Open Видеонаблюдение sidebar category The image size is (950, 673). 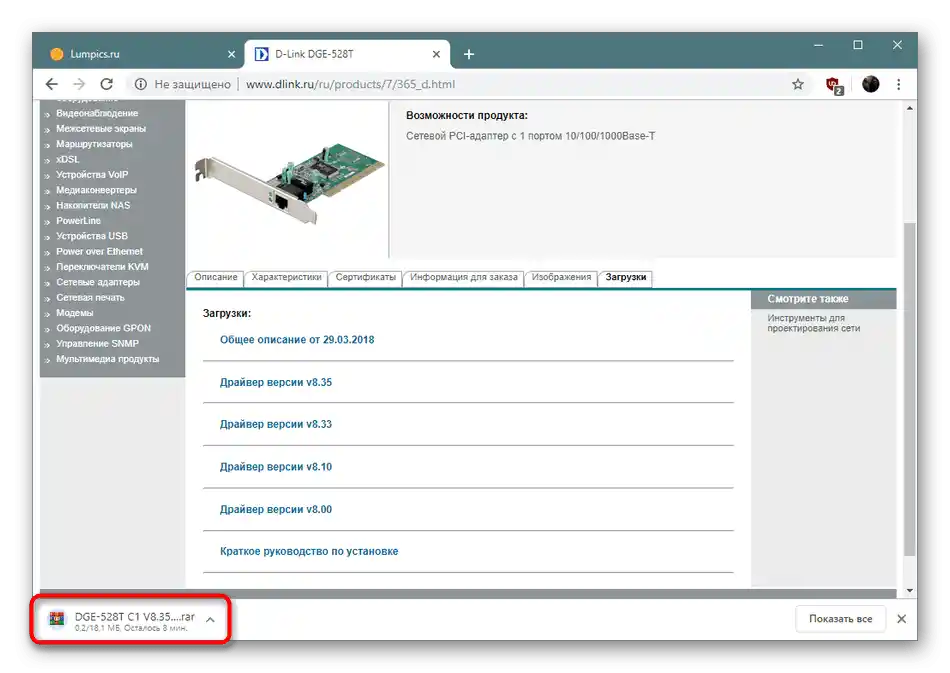(x=97, y=113)
